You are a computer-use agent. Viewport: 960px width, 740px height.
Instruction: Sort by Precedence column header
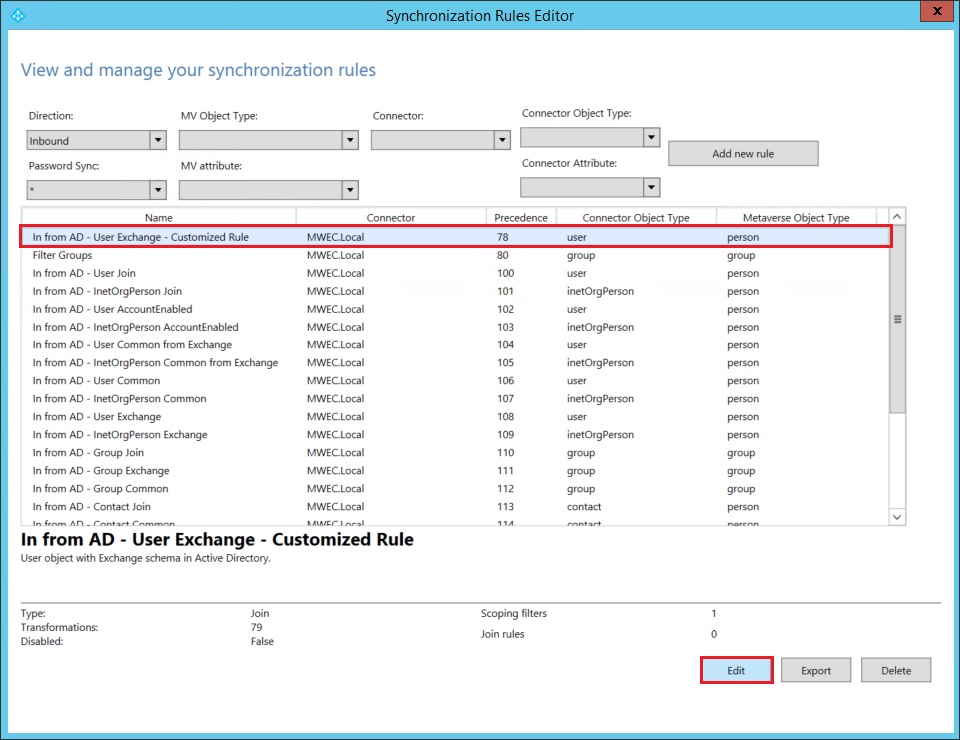click(x=521, y=217)
